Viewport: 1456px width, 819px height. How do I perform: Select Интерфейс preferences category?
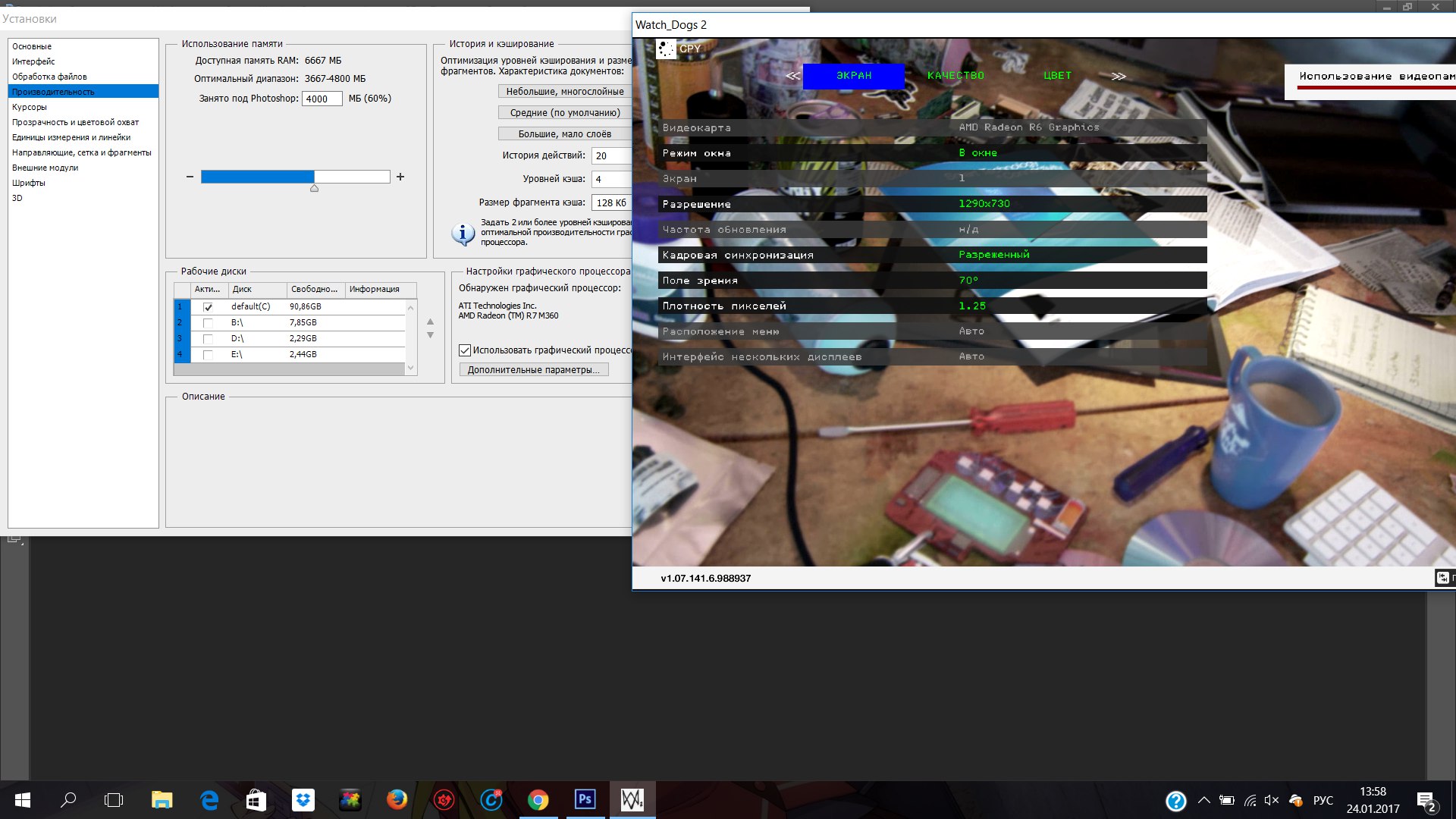coord(83,61)
